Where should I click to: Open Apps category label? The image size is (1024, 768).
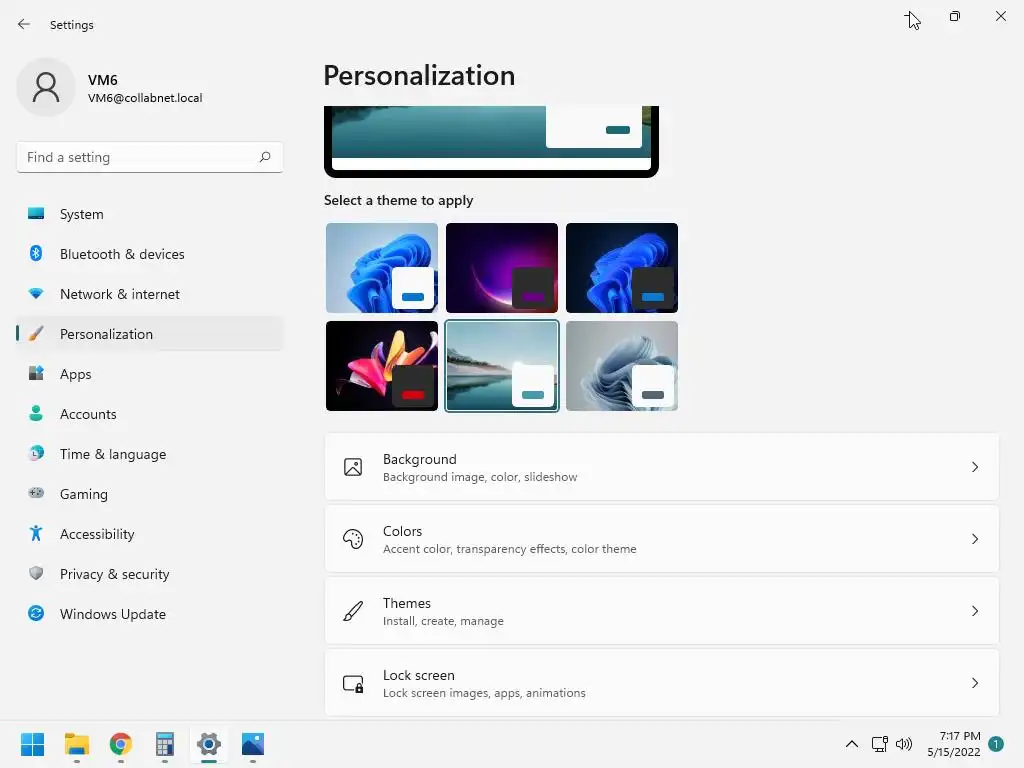pos(76,374)
